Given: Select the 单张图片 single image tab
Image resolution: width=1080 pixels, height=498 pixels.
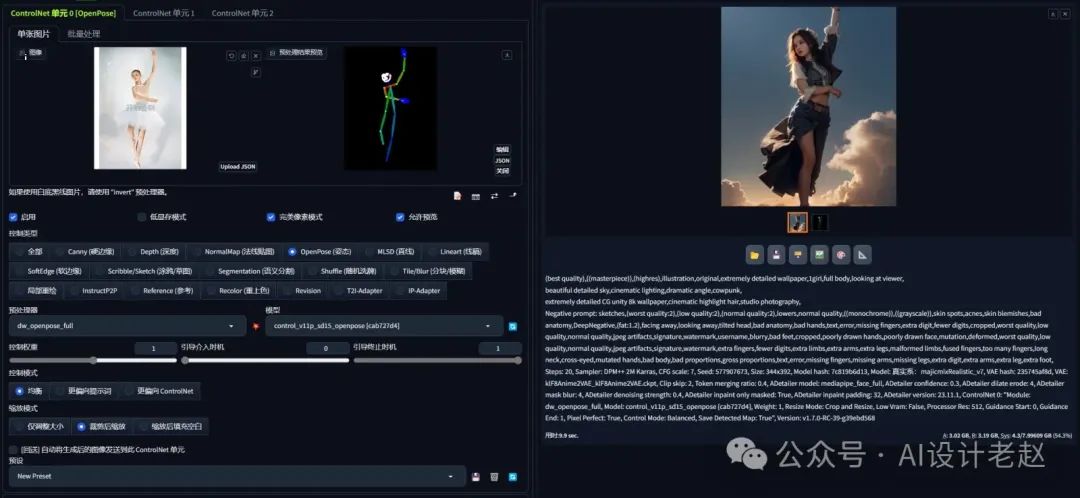Looking at the screenshot, I should point(34,34).
